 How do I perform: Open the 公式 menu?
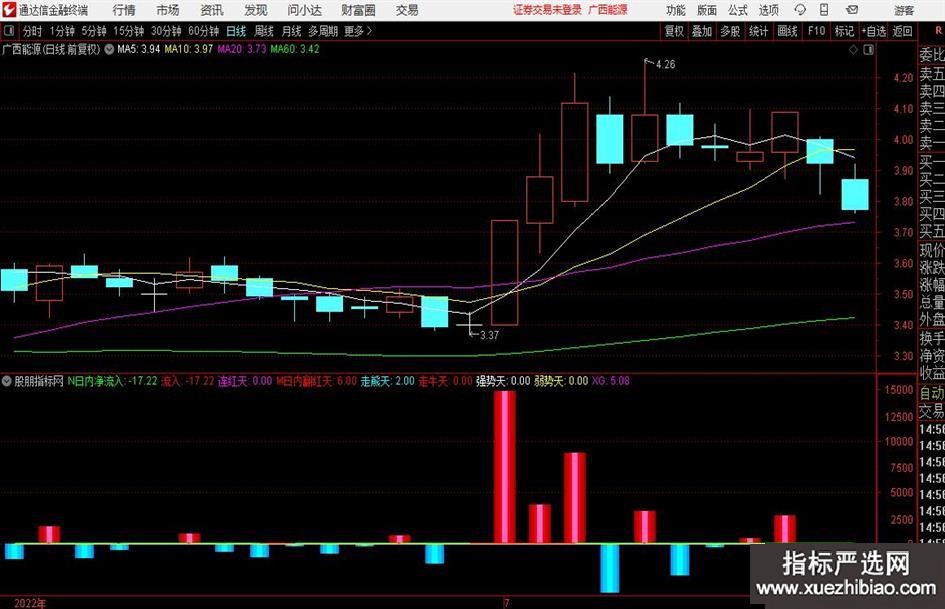click(737, 10)
